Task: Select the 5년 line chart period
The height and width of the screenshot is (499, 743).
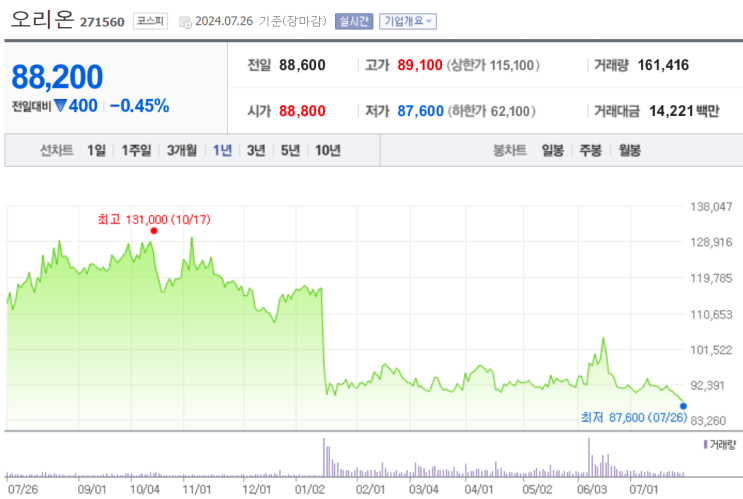Action: coord(290,151)
